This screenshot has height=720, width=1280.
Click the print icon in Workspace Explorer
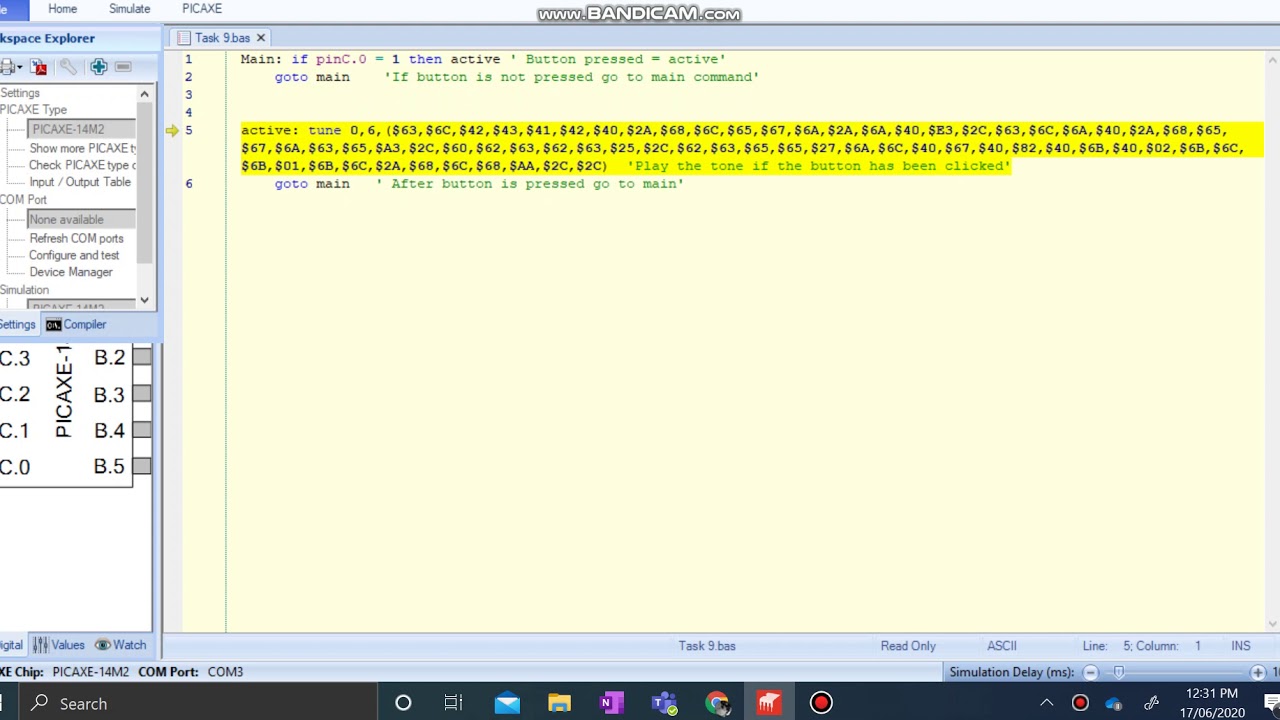click(7, 67)
